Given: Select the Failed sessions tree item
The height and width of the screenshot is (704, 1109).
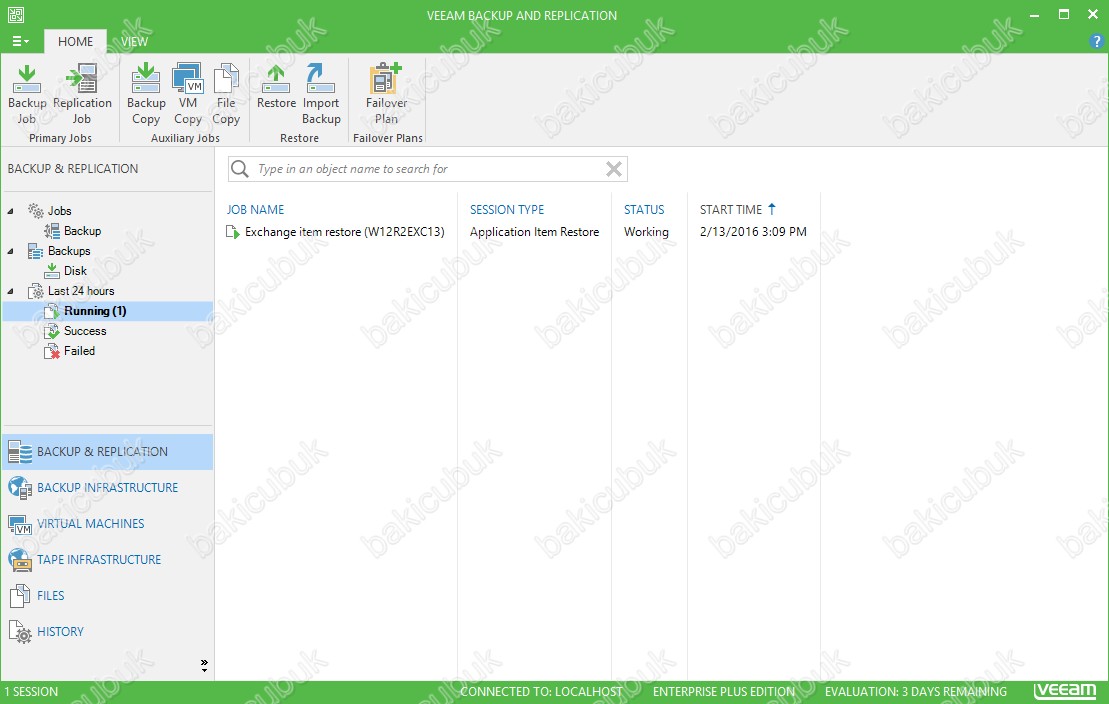Looking at the screenshot, I should pyautogui.click(x=79, y=351).
